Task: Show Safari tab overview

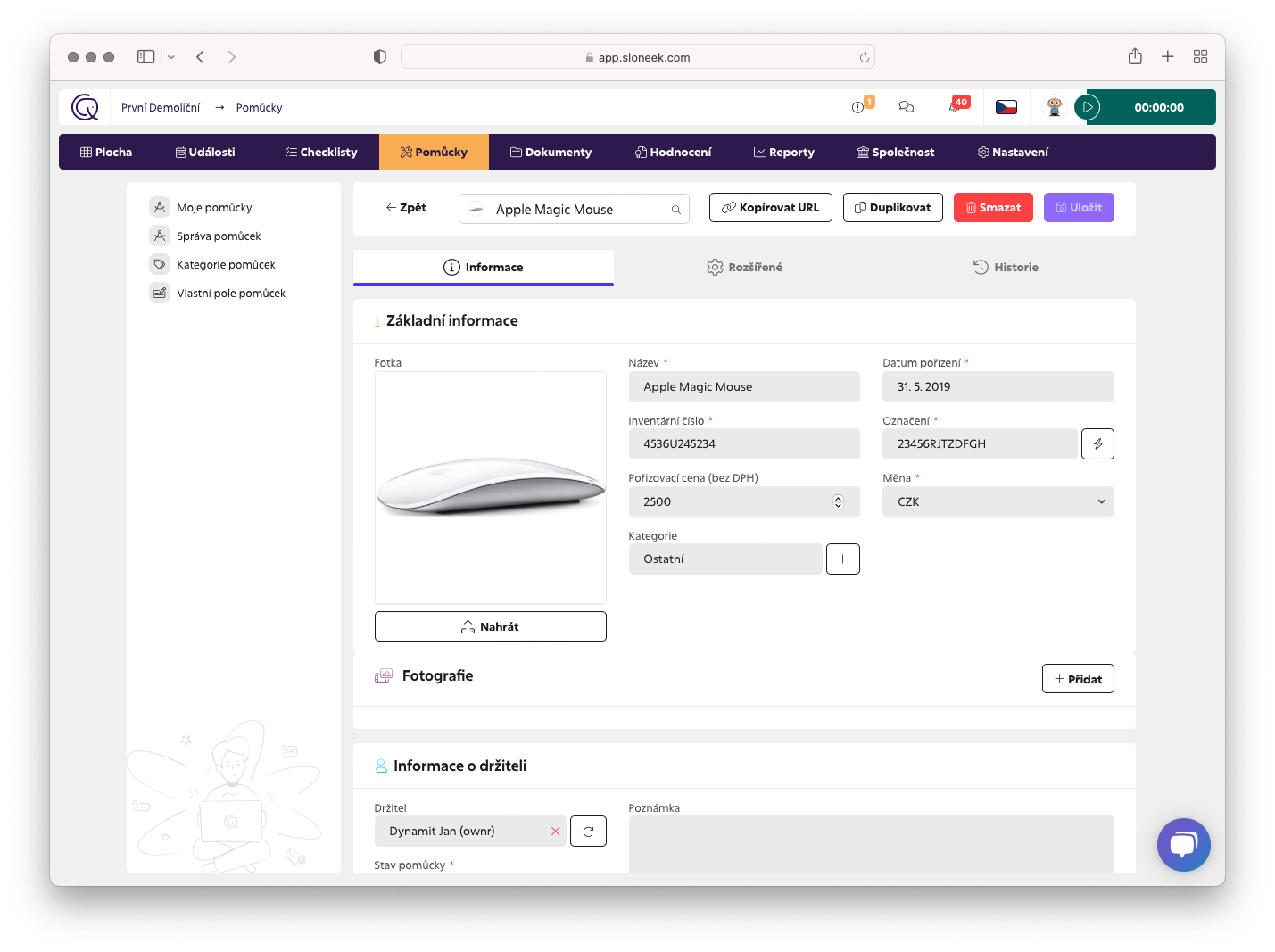Action: click(1200, 56)
